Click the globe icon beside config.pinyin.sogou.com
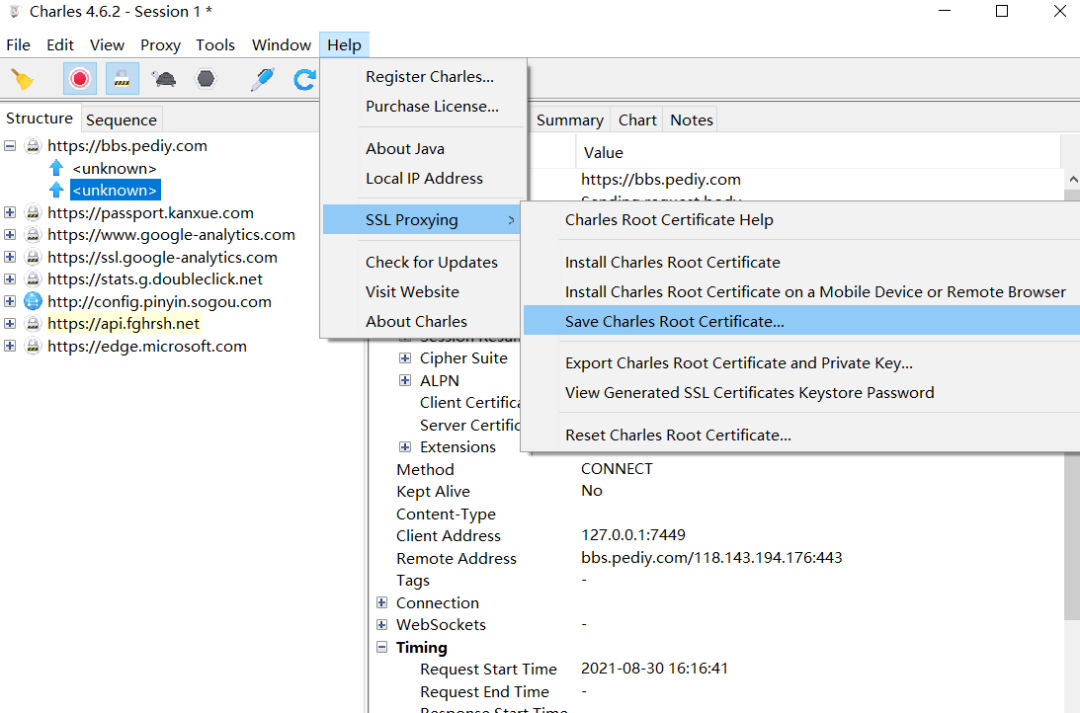 click(33, 301)
